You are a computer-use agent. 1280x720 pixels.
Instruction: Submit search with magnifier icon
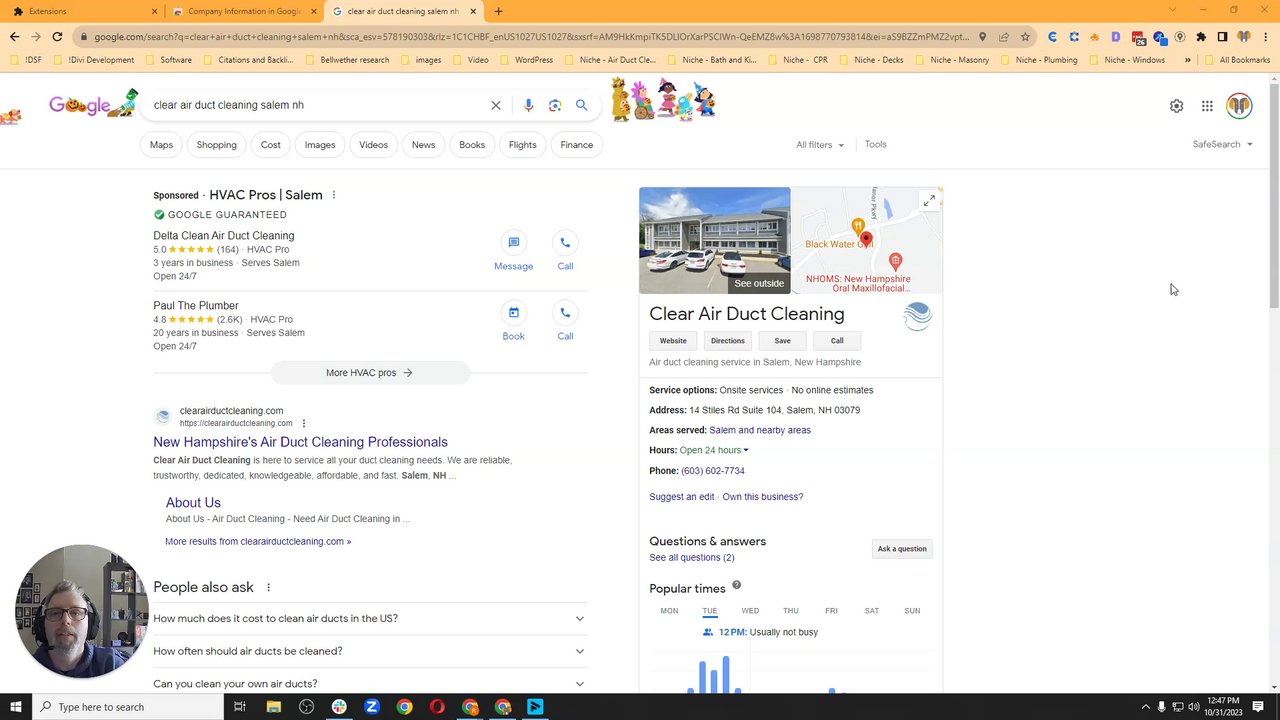coord(581,105)
